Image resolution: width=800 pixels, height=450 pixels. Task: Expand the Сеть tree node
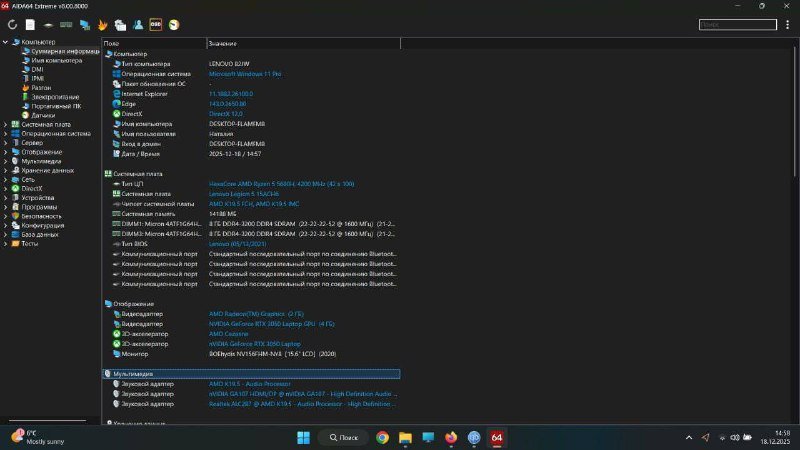[6, 180]
